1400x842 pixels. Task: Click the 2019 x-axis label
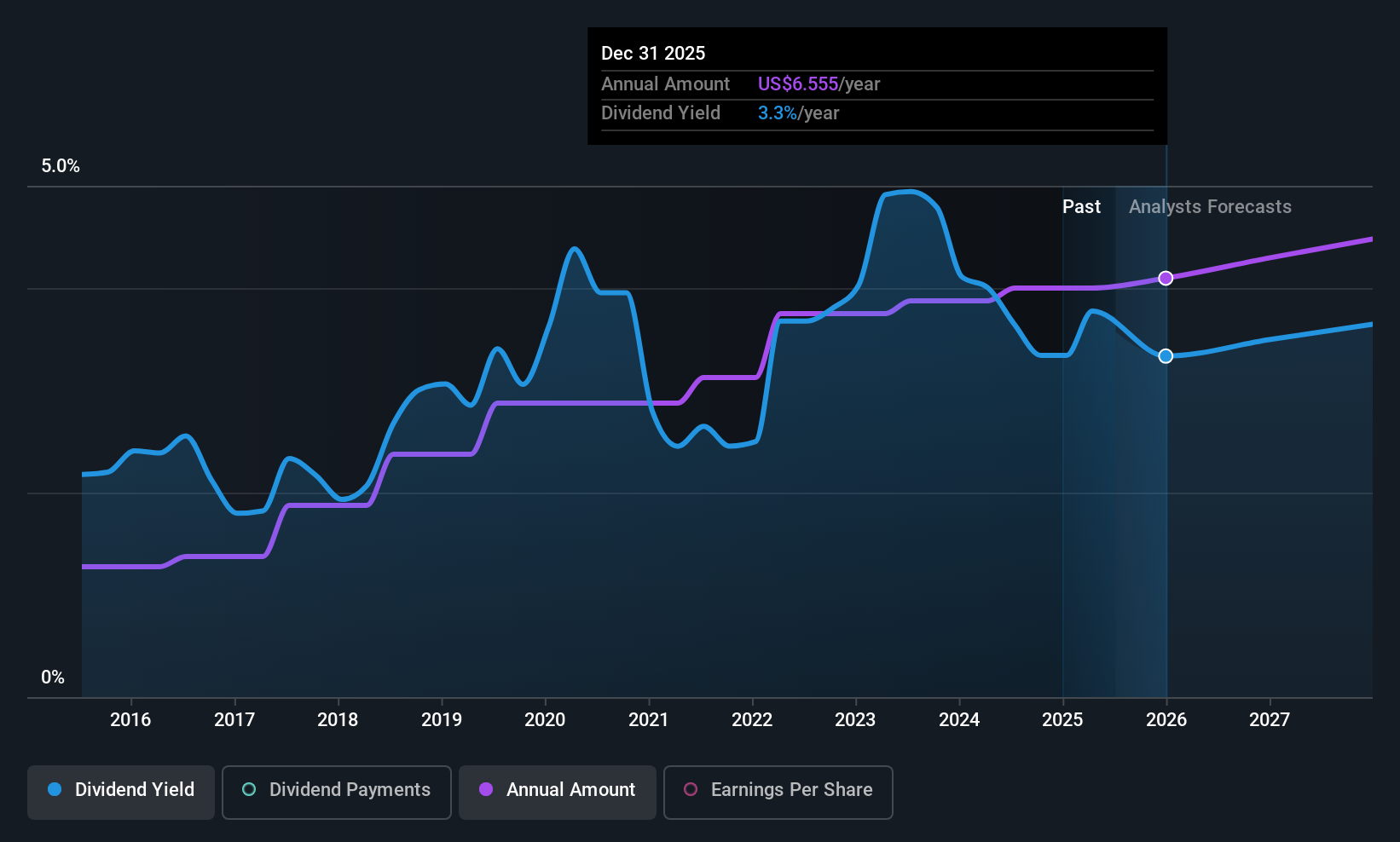point(442,720)
